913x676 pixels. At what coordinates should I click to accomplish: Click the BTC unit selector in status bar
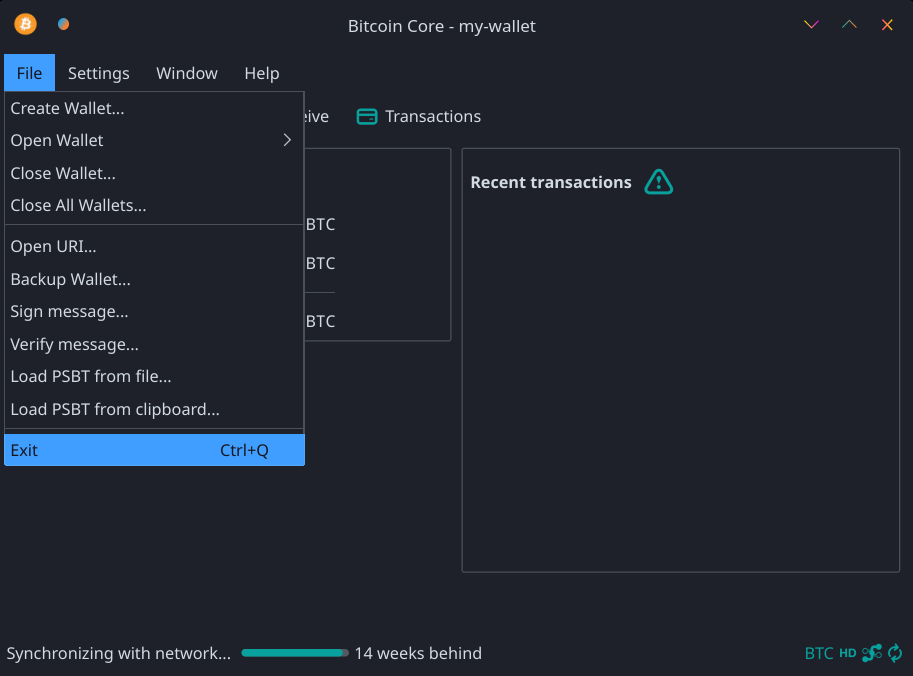point(819,654)
